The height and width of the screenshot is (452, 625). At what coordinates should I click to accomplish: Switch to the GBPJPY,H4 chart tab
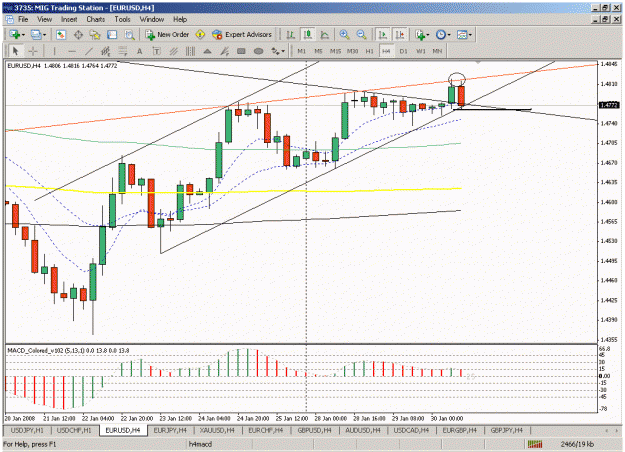(507, 430)
